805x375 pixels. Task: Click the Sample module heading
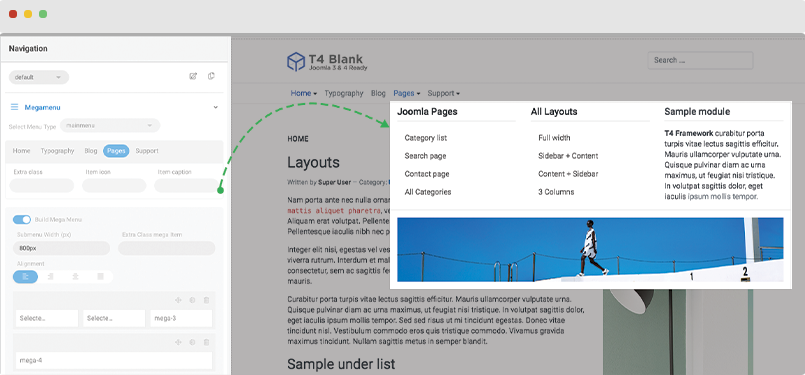pos(697,111)
